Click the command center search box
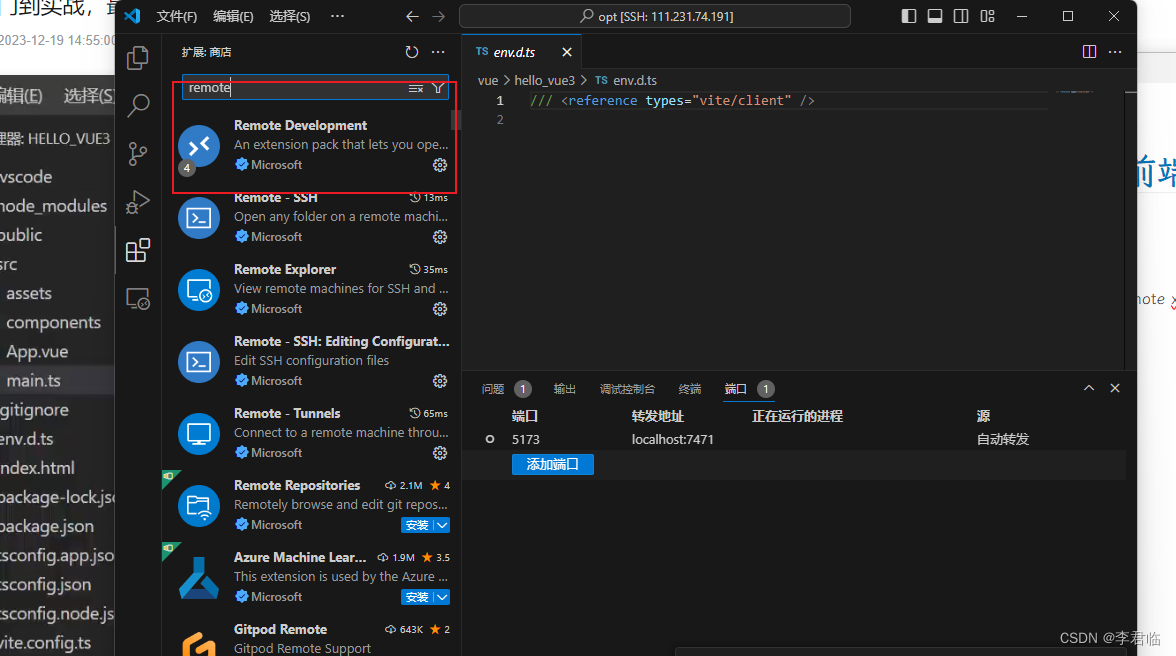1176x656 pixels. pyautogui.click(x=655, y=16)
